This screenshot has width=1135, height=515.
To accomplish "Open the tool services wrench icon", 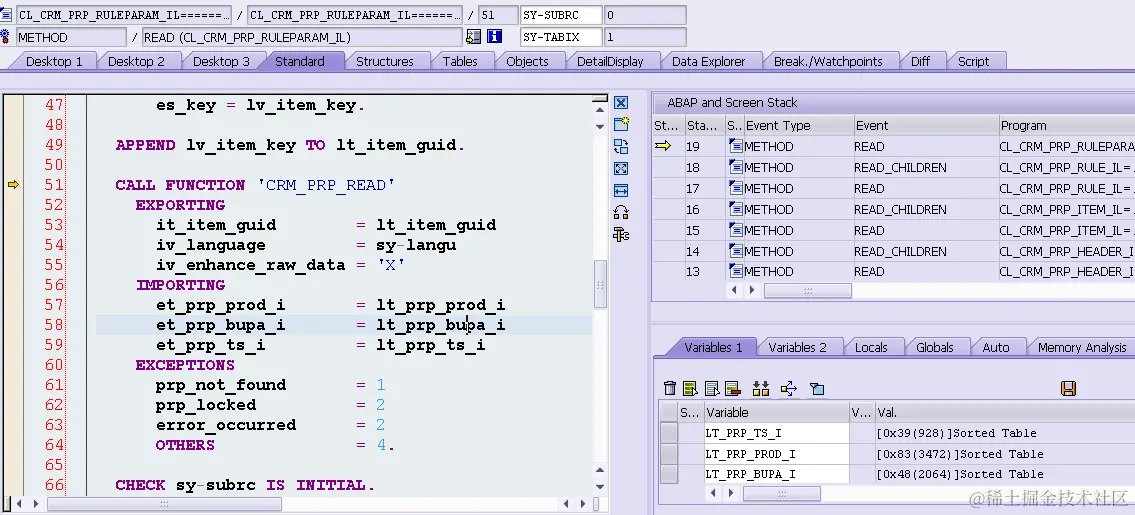I will (620, 235).
